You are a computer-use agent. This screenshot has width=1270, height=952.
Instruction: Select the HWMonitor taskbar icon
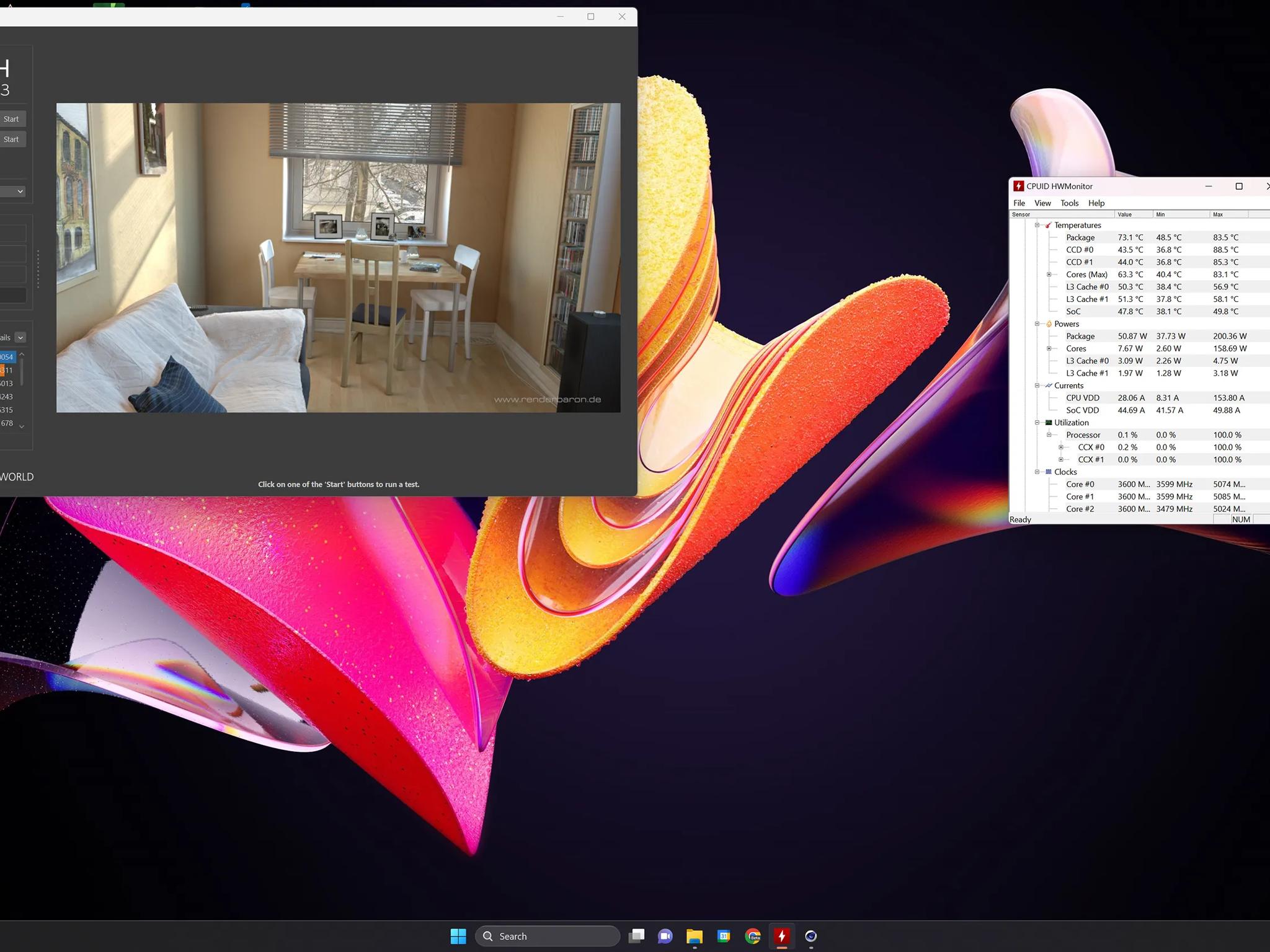click(782, 936)
